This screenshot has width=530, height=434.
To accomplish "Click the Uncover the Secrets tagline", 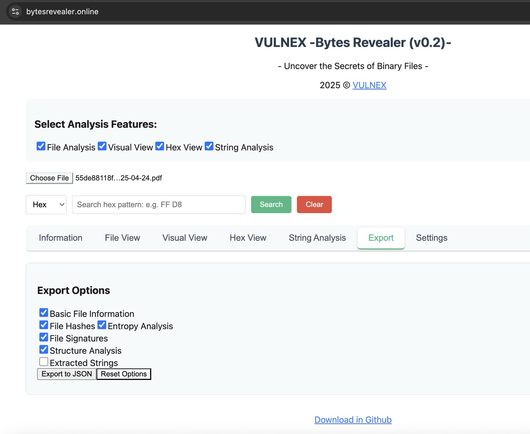I will (x=353, y=66).
